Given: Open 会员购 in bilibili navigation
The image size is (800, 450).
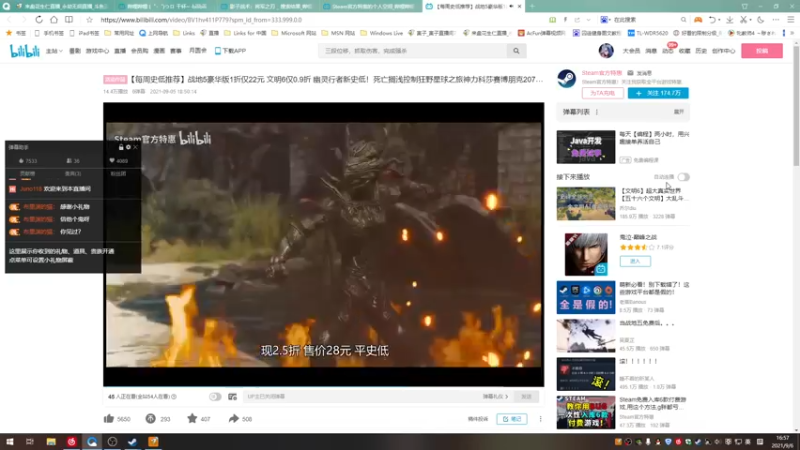Looking at the screenshot, I should click(139, 51).
